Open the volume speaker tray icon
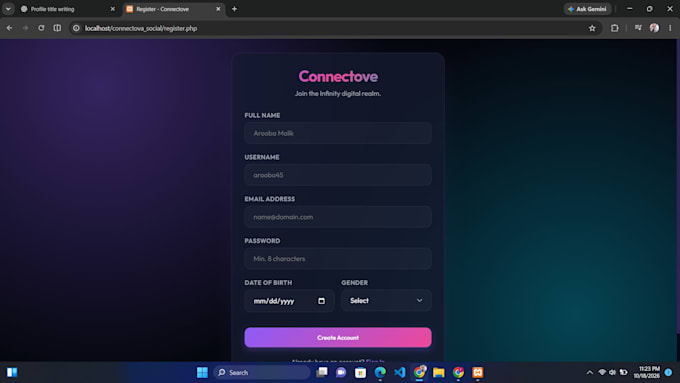The height and width of the screenshot is (383, 680). point(612,372)
